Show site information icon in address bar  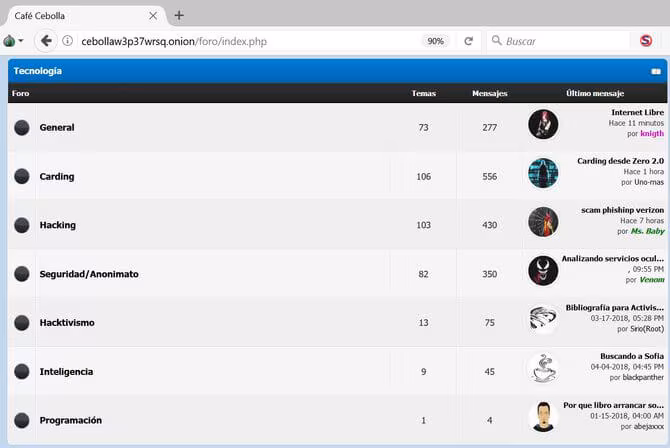pos(68,41)
